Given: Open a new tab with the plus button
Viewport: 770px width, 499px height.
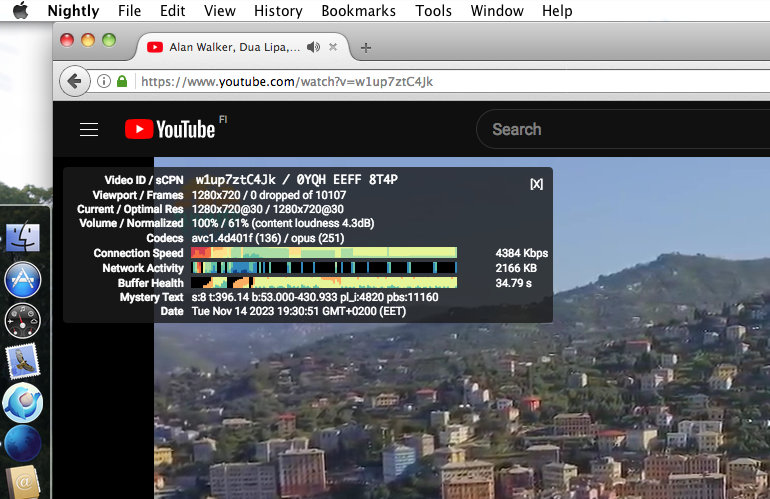Looking at the screenshot, I should click(365, 48).
